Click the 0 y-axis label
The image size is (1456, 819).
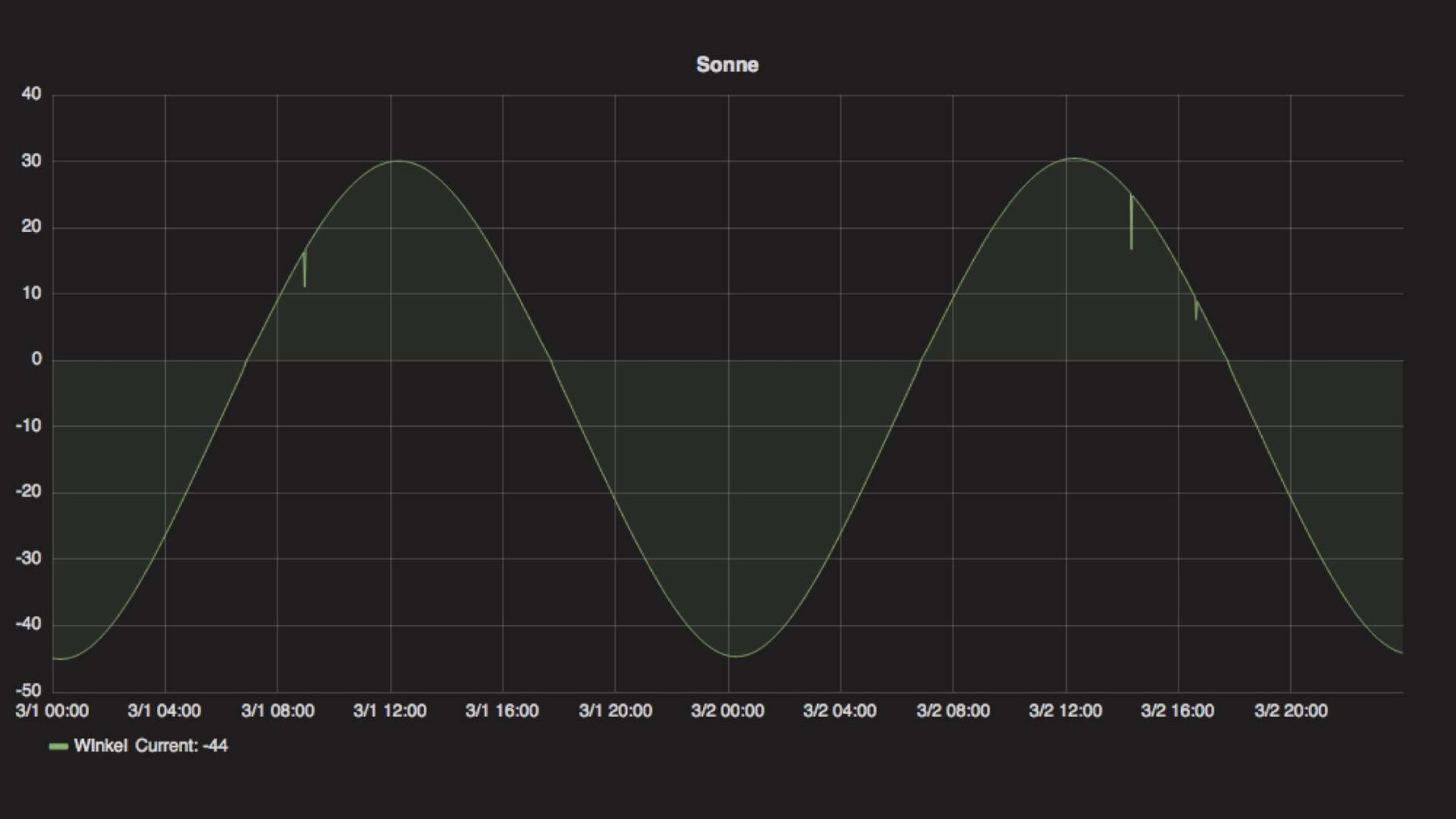coord(36,359)
